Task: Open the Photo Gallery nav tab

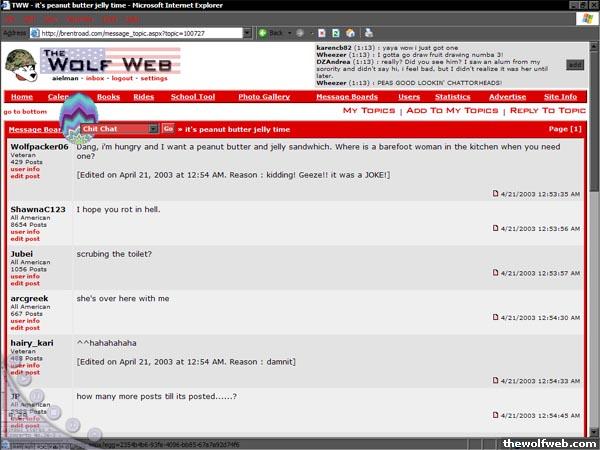Action: tap(265, 97)
